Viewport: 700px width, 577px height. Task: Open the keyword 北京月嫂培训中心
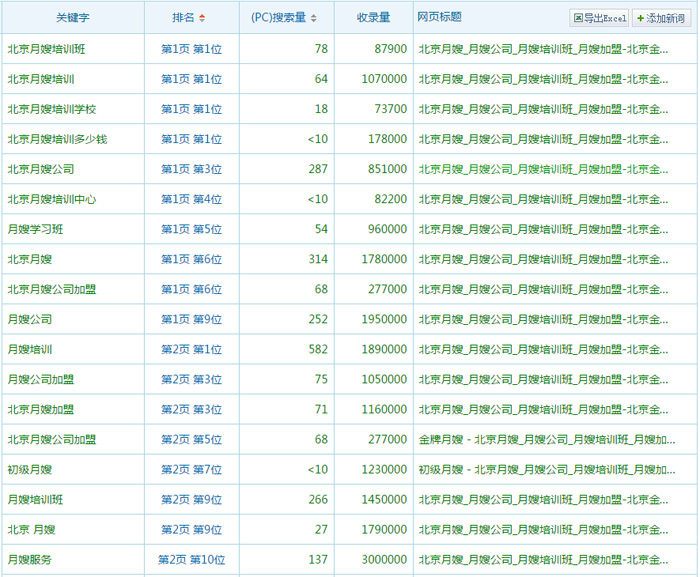point(52,199)
